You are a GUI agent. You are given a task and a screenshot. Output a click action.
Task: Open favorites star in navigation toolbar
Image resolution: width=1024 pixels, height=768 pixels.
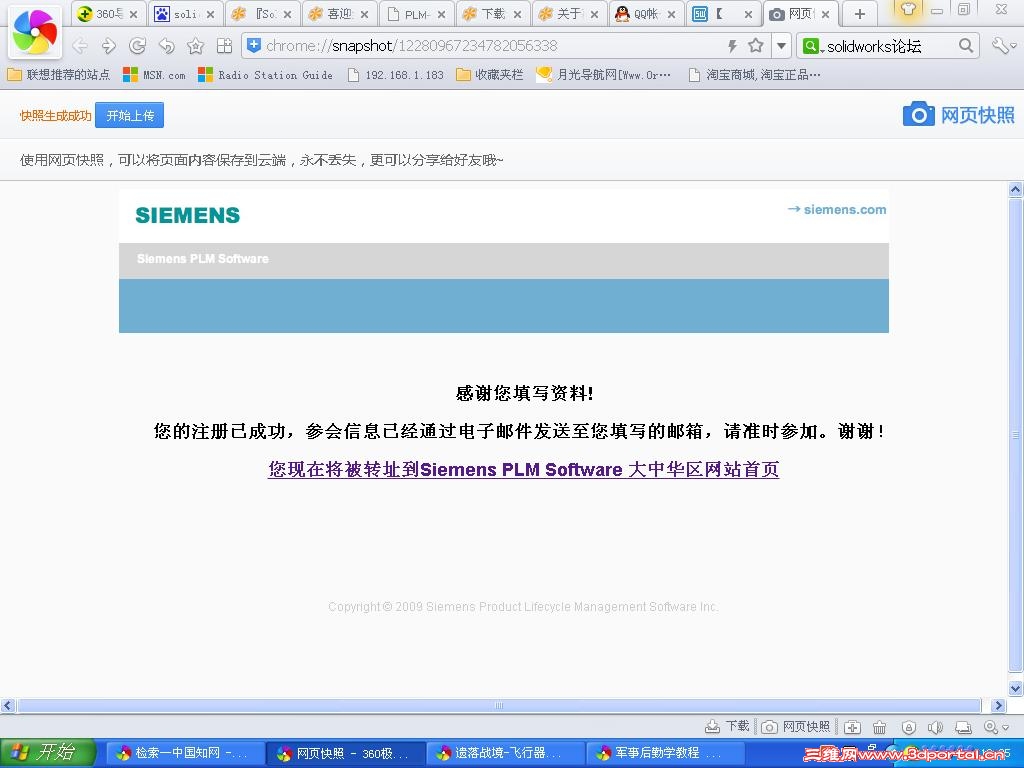click(195, 46)
